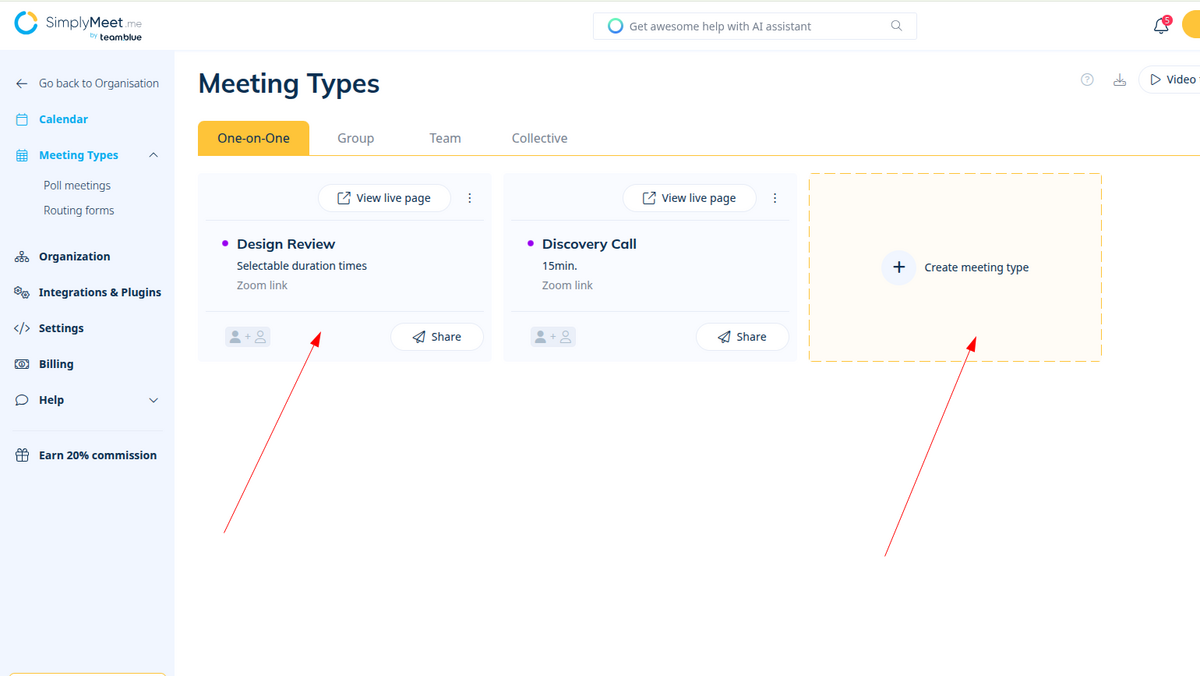This screenshot has height=676, width=1200.
Task: Click the user avatar at top right
Action: (1191, 26)
